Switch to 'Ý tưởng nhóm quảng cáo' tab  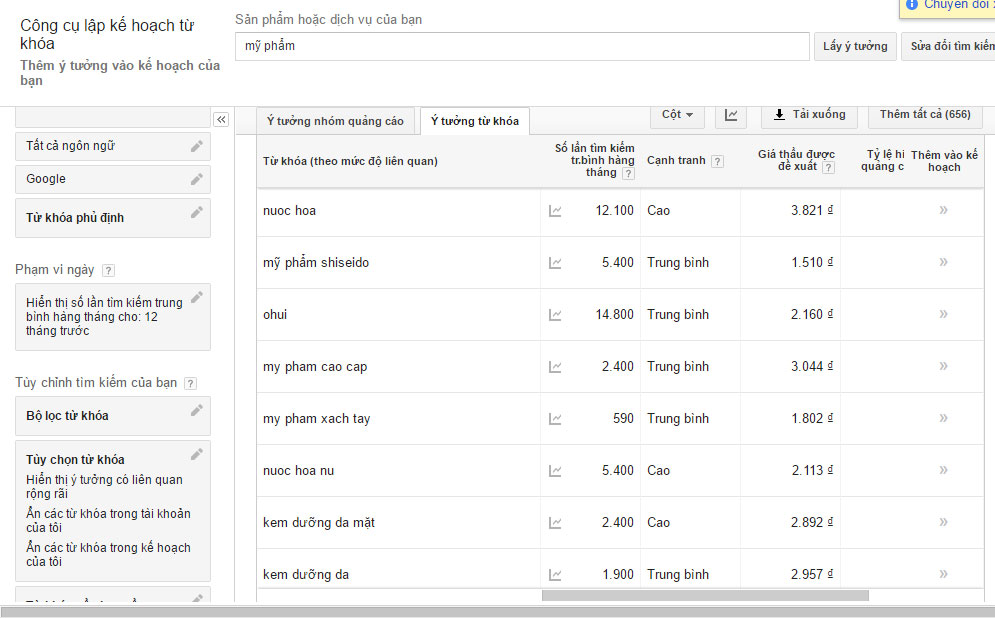[335, 121]
